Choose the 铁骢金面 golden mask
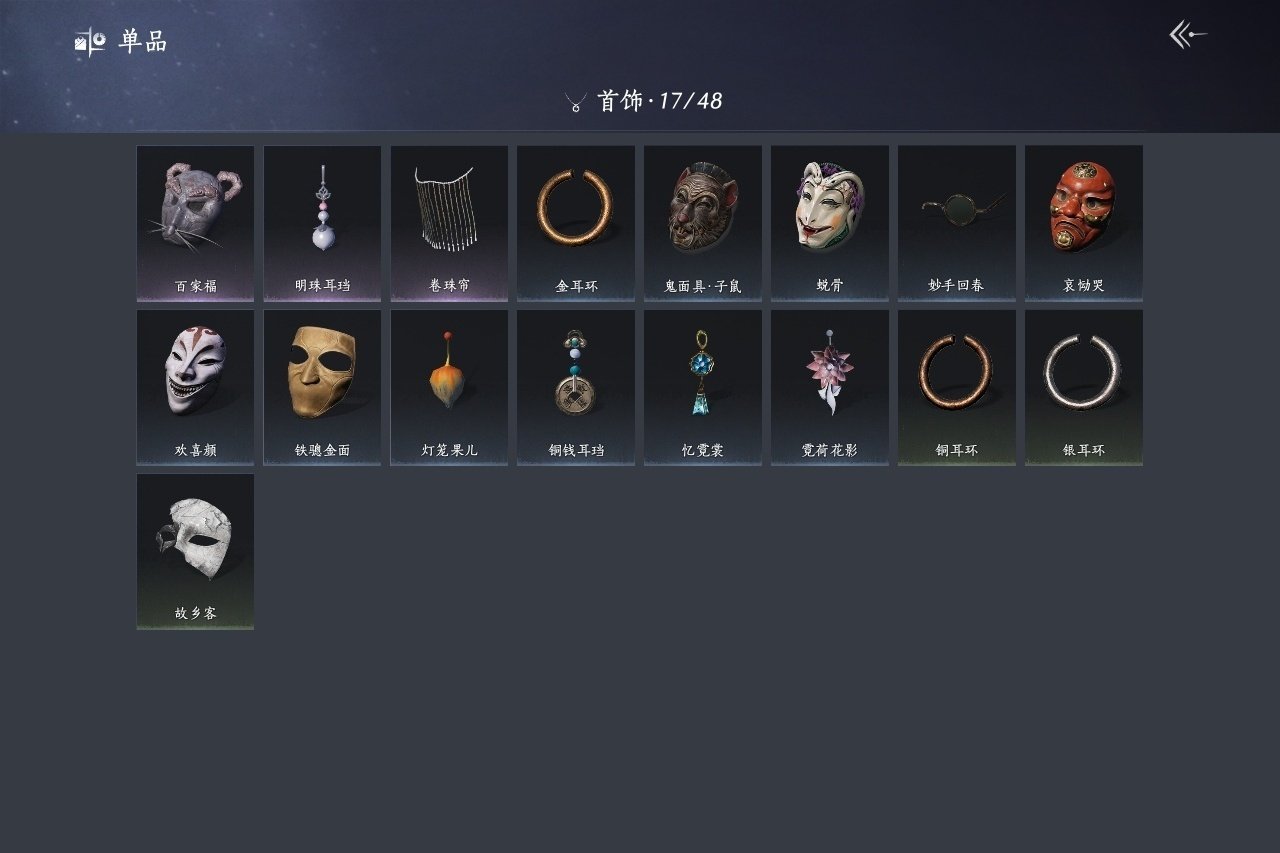This screenshot has height=853, width=1280. click(322, 387)
